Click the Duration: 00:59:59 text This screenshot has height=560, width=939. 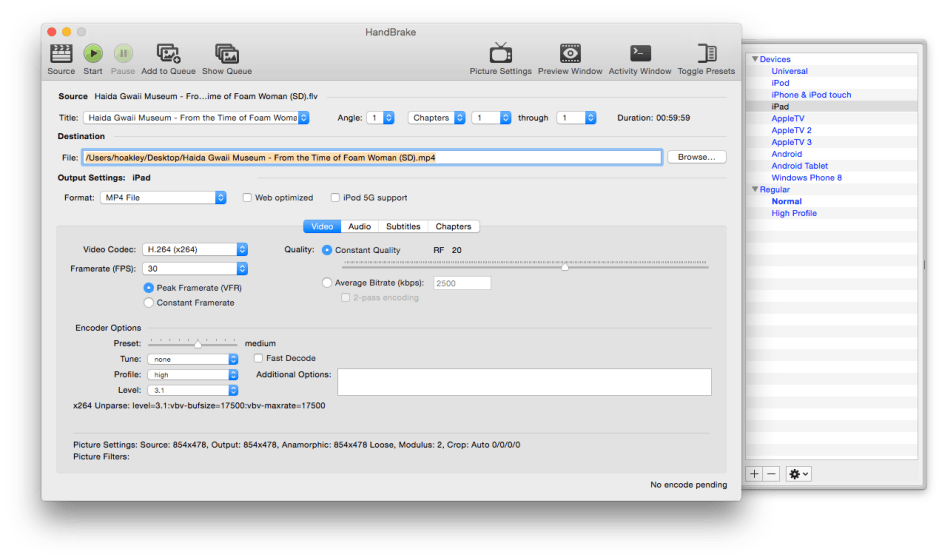[x=653, y=118]
